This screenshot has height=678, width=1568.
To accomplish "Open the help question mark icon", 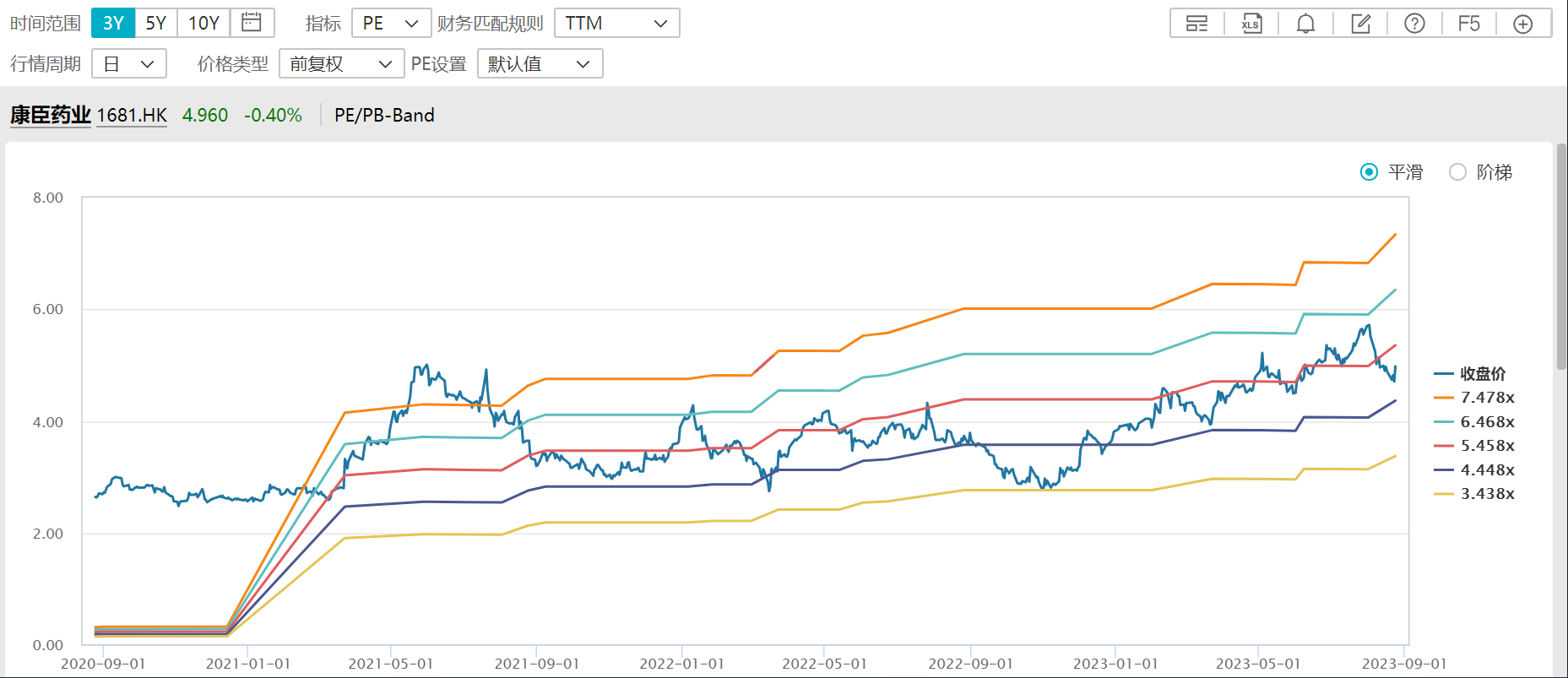I will click(x=1414, y=24).
